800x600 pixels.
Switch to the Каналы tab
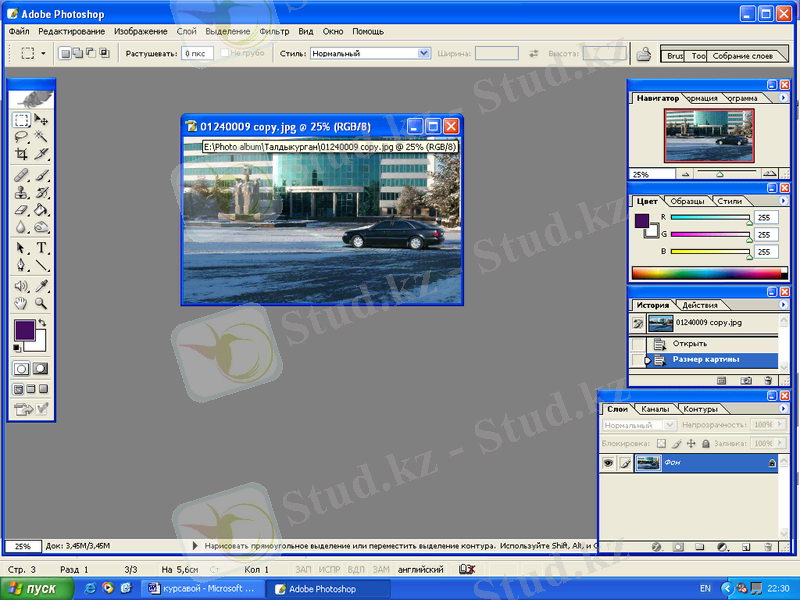click(655, 409)
